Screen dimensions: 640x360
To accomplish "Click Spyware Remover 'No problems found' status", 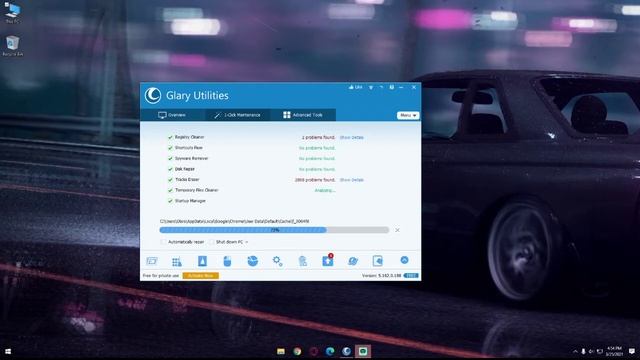I will pyautogui.click(x=317, y=159).
